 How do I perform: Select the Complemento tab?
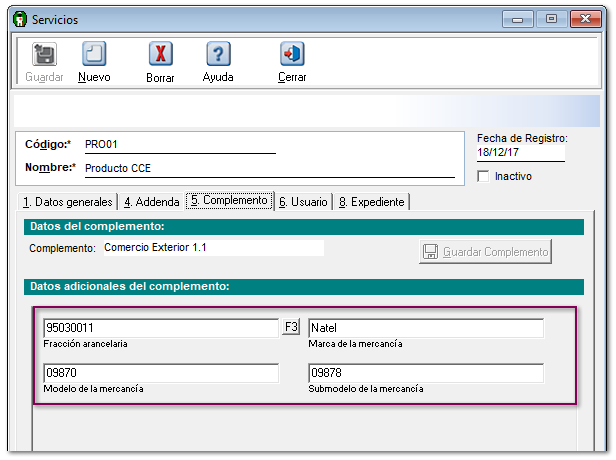(229, 201)
